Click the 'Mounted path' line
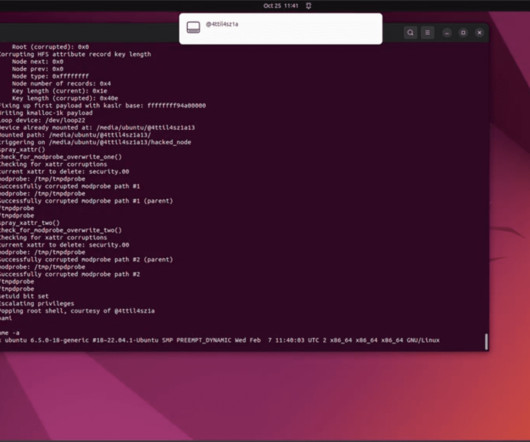Screen dimensions: 530x442 75,135
